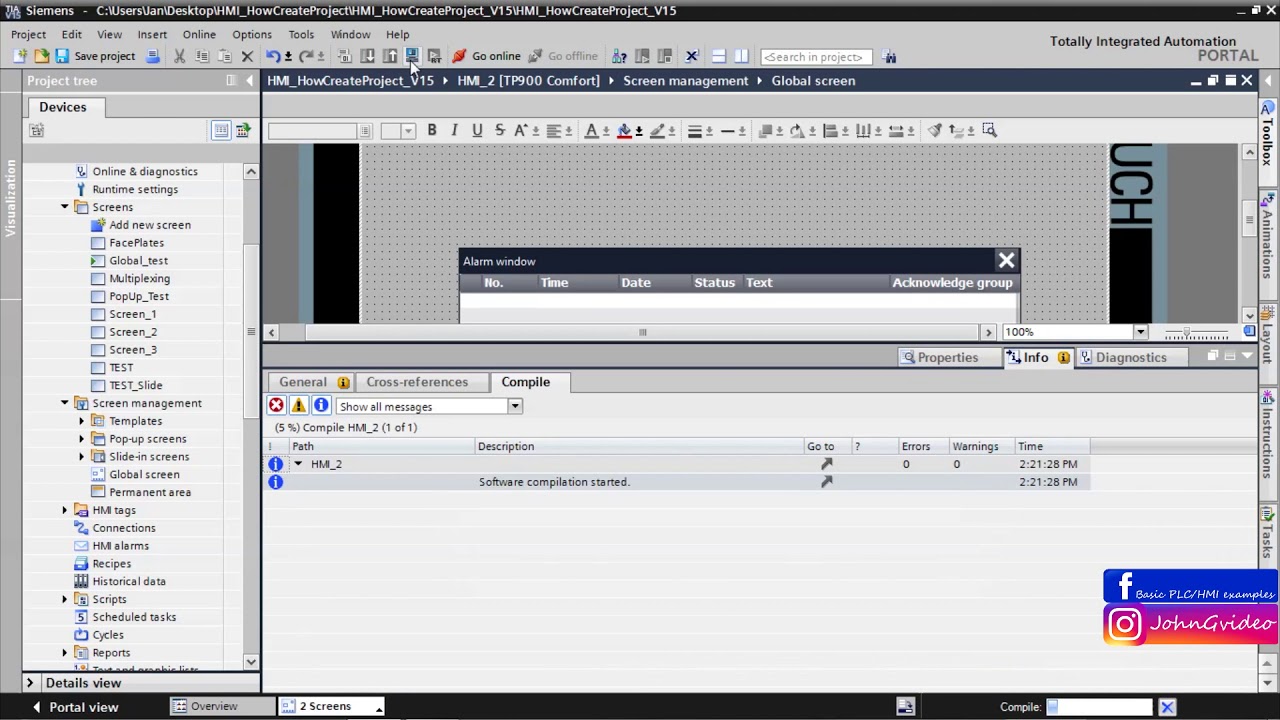Click the Split editor vertically icon
Screen dimensions: 1280x720
[741, 57]
